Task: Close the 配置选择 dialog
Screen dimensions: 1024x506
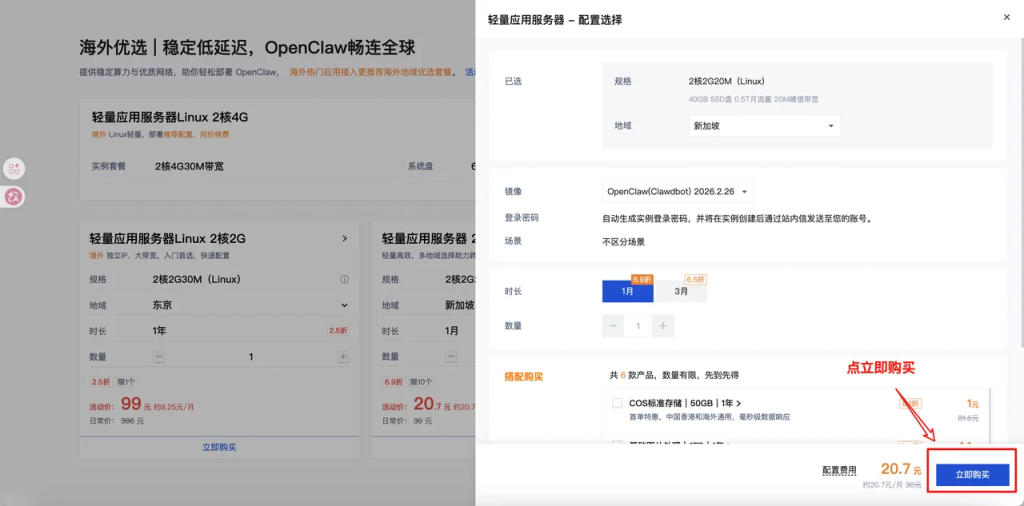Action: [x=1006, y=17]
